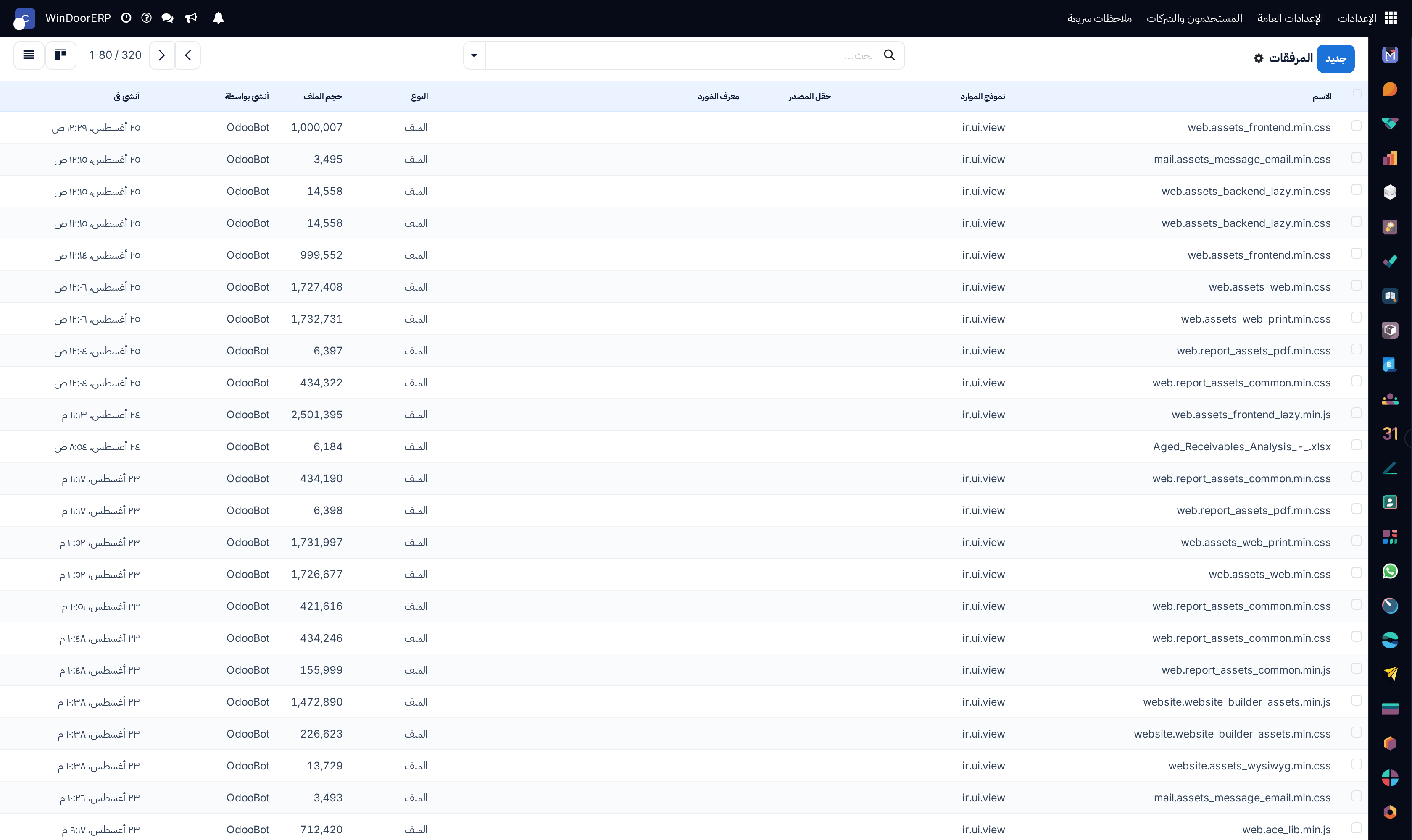This screenshot has height=840, width=1412.
Task: Switch to list view
Action: pos(29,55)
